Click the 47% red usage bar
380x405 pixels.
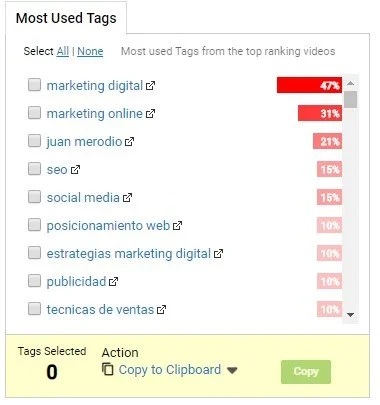coord(309,85)
